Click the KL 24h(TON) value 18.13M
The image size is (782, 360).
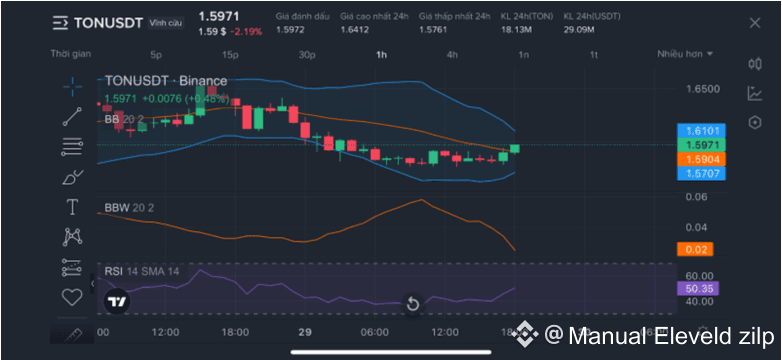click(x=516, y=30)
